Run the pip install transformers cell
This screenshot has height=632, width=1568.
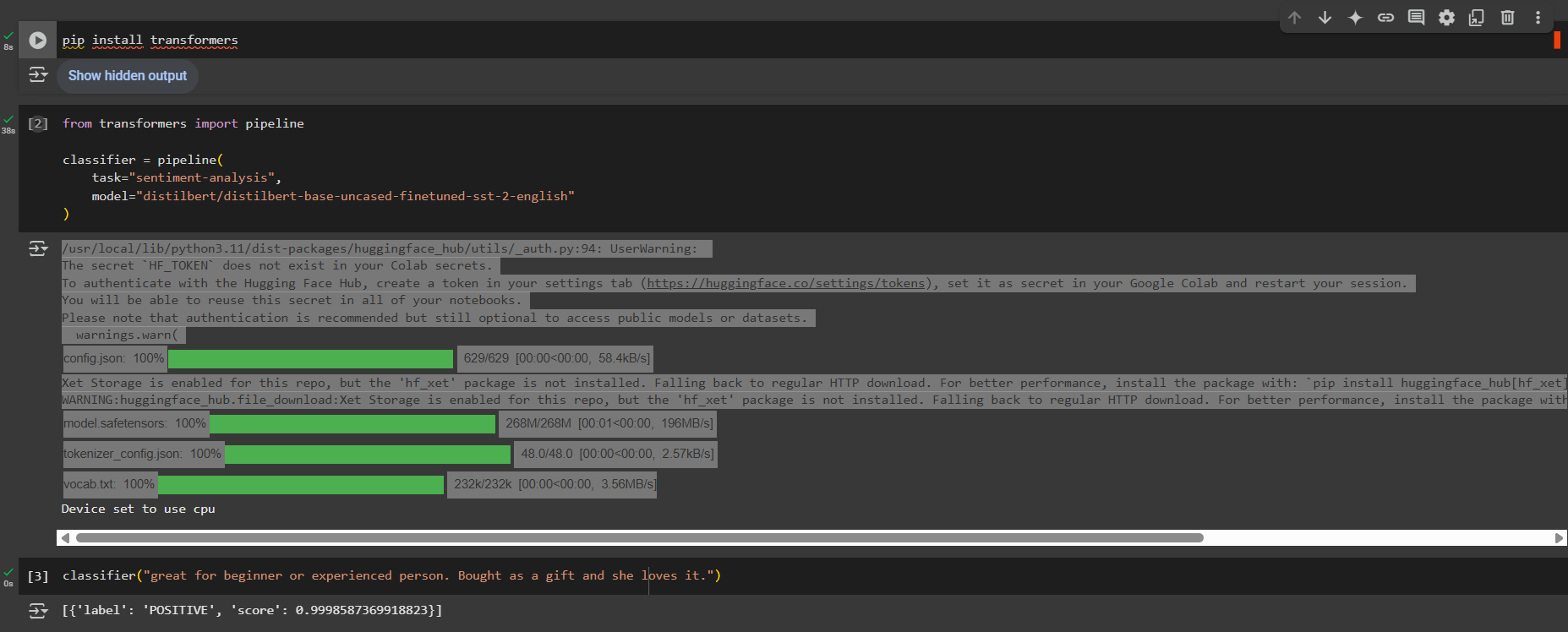[38, 40]
